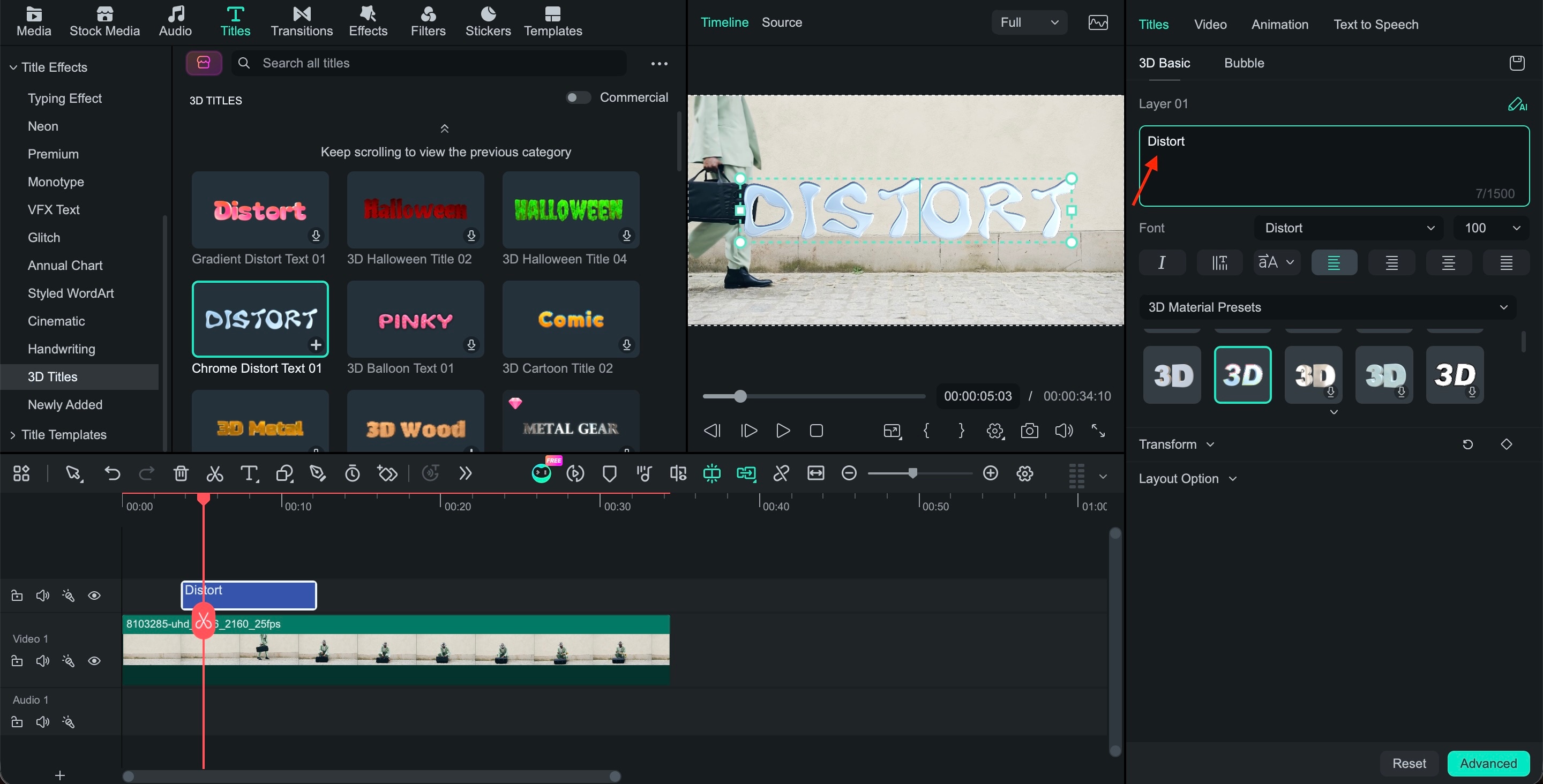Add Transform keyframe diamond icon
Image resolution: width=1543 pixels, height=784 pixels.
(x=1507, y=444)
